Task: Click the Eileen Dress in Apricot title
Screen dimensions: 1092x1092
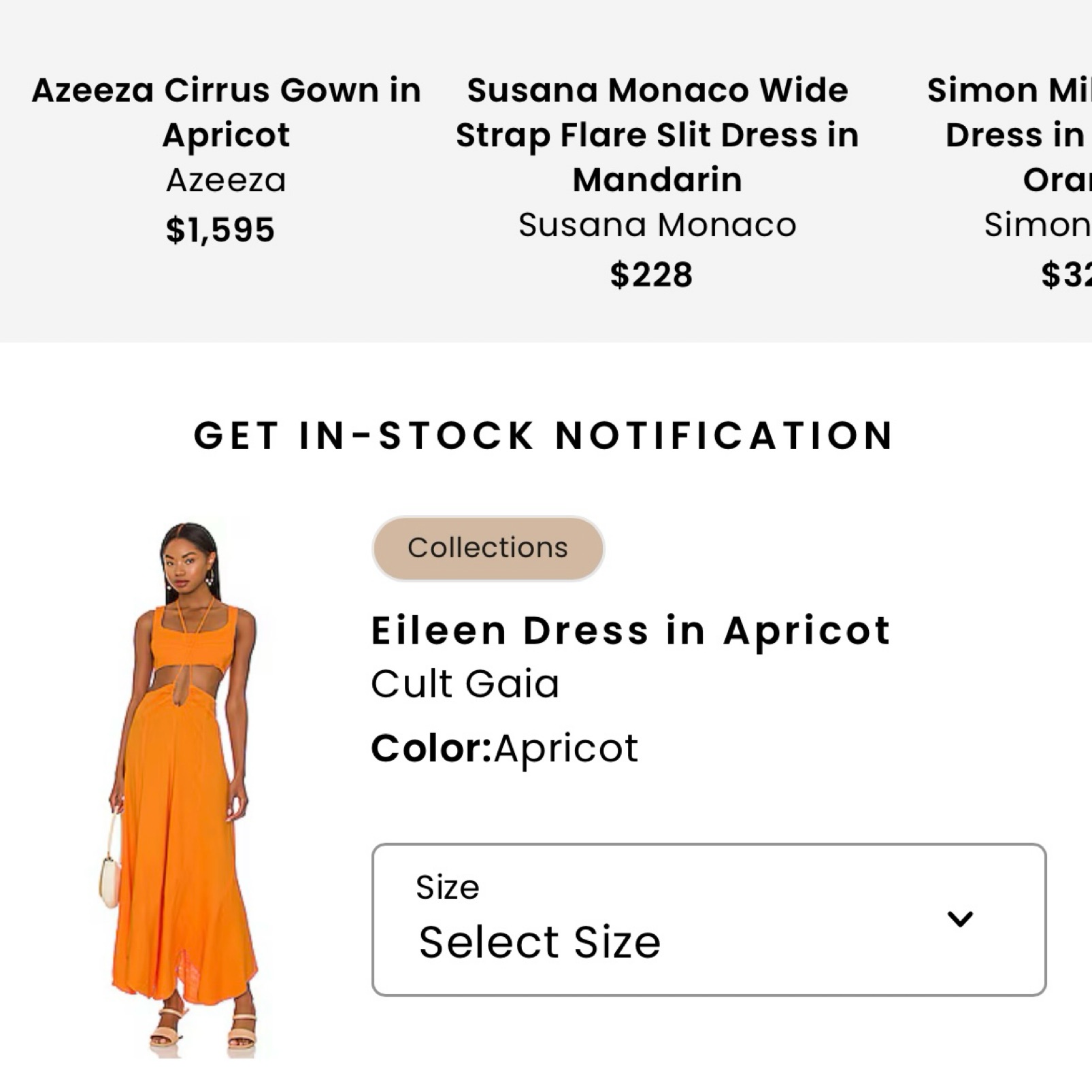Action: click(x=630, y=631)
